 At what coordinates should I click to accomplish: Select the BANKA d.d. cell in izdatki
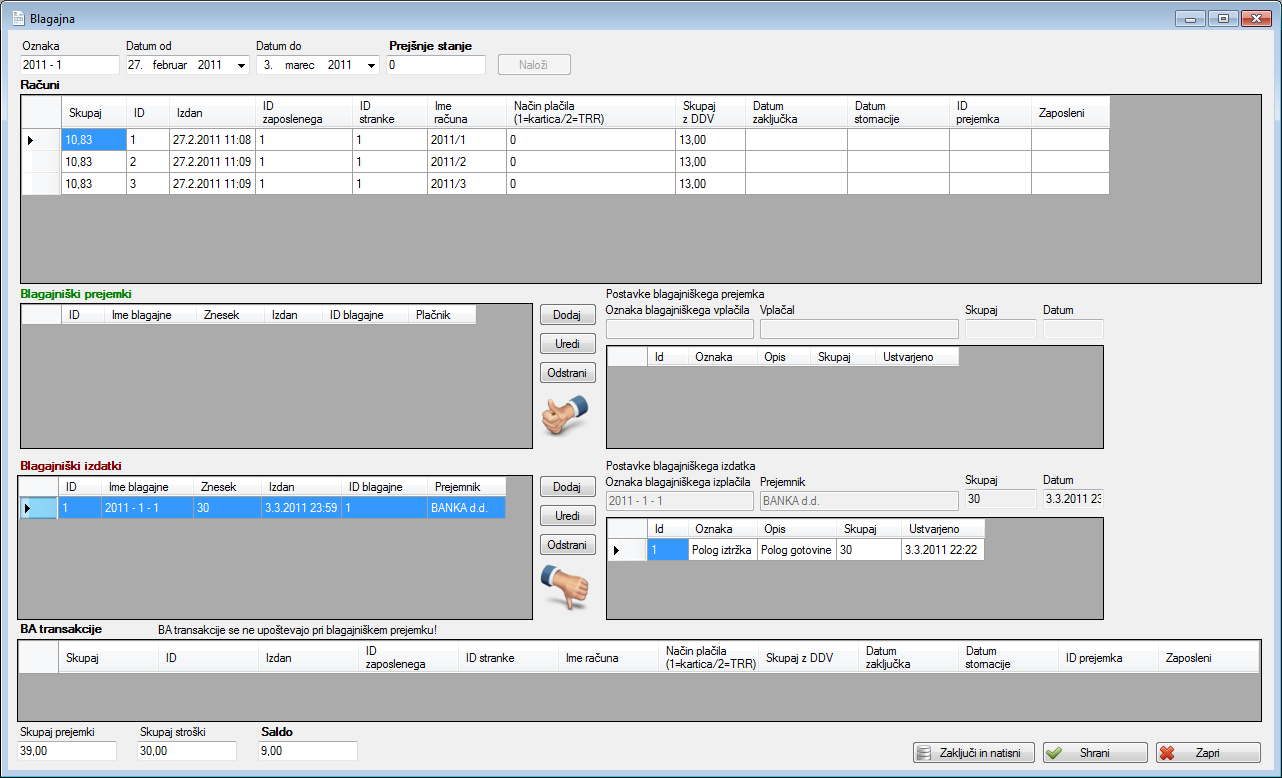466,508
